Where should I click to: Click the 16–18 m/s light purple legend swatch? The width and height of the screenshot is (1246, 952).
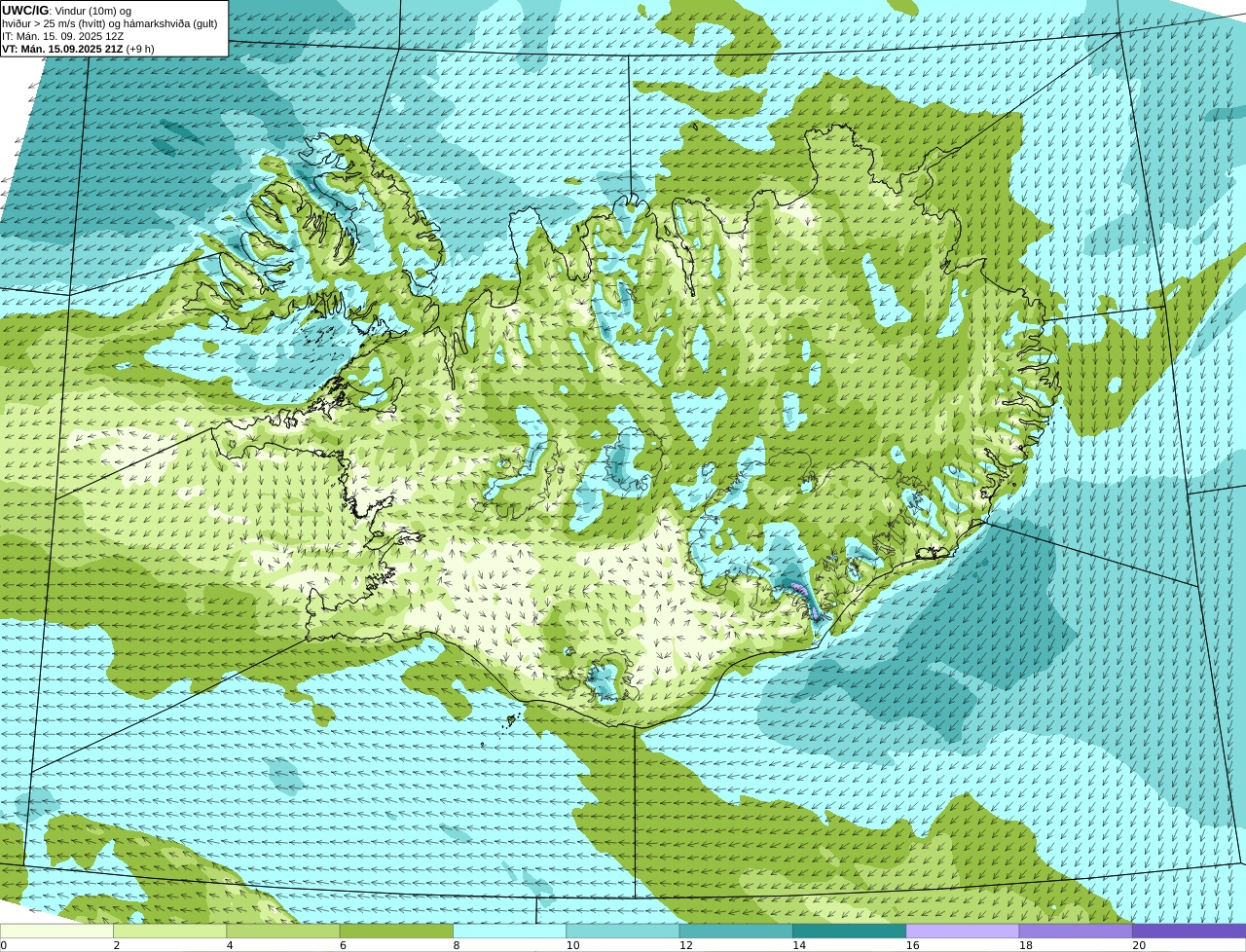tap(963, 931)
